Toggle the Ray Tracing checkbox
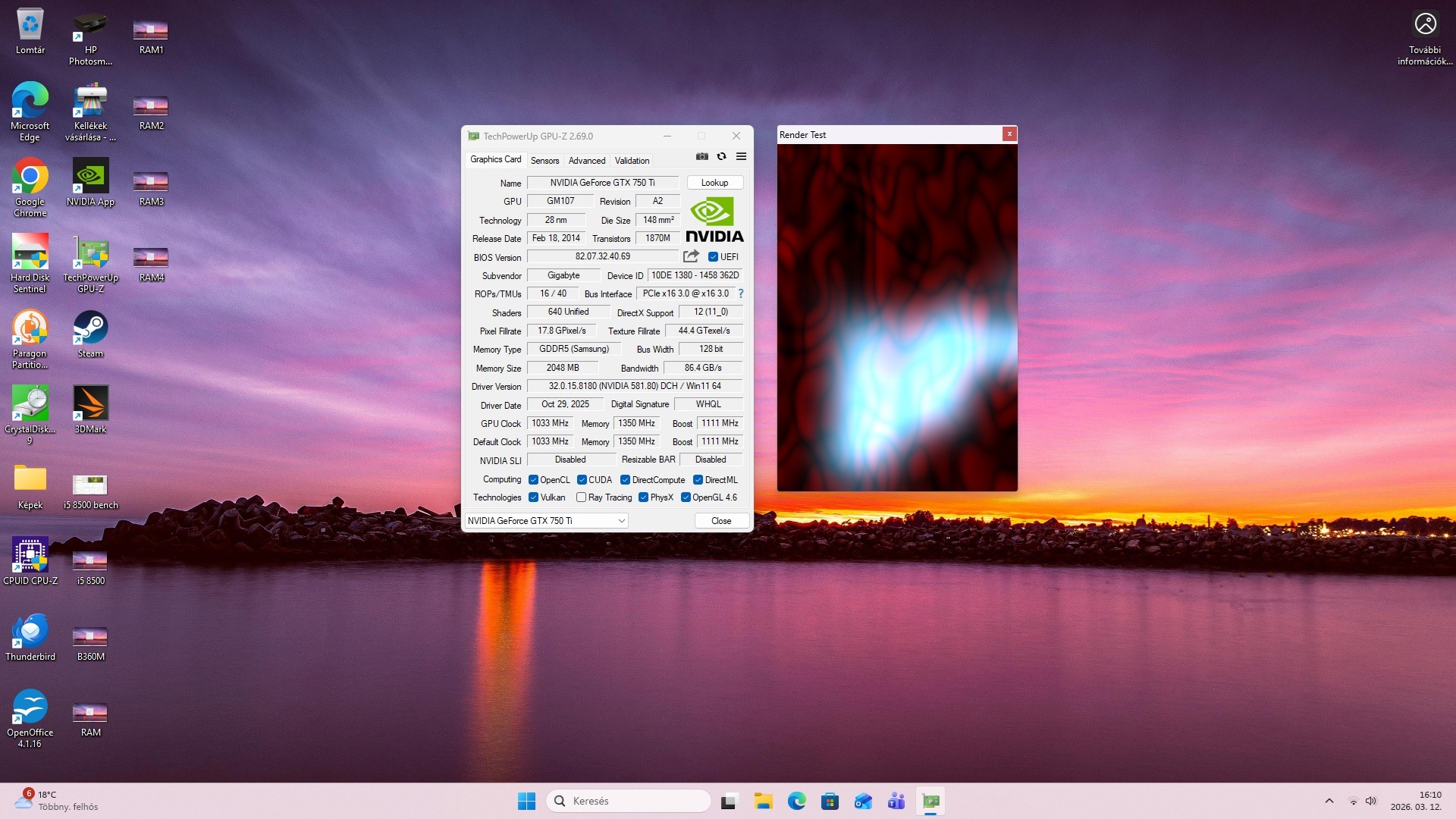The width and height of the screenshot is (1456, 819). [581, 497]
